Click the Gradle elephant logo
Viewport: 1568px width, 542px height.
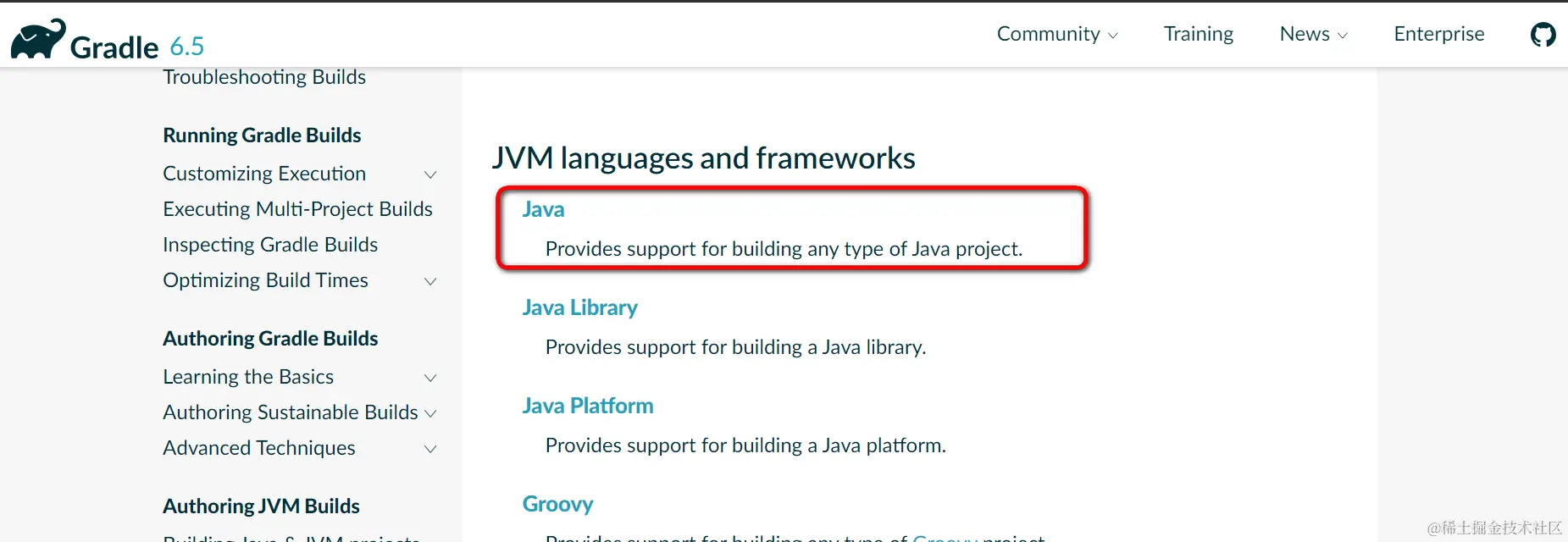click(x=38, y=39)
